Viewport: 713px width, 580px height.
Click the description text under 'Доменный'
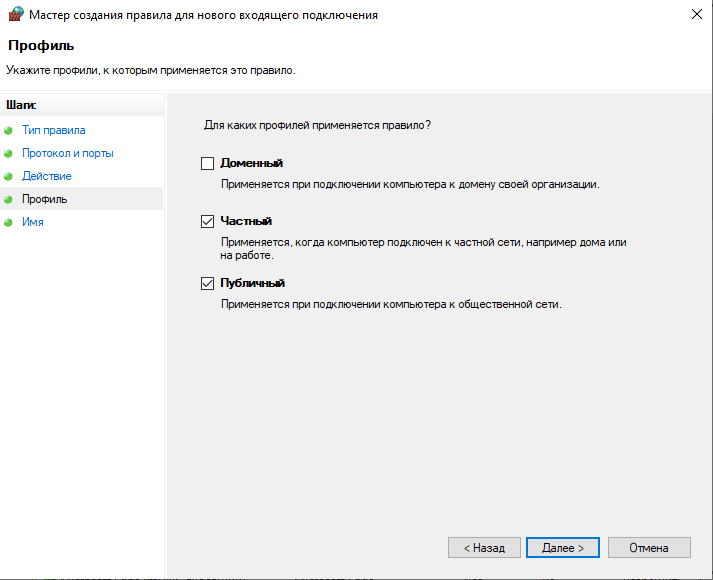tap(410, 185)
